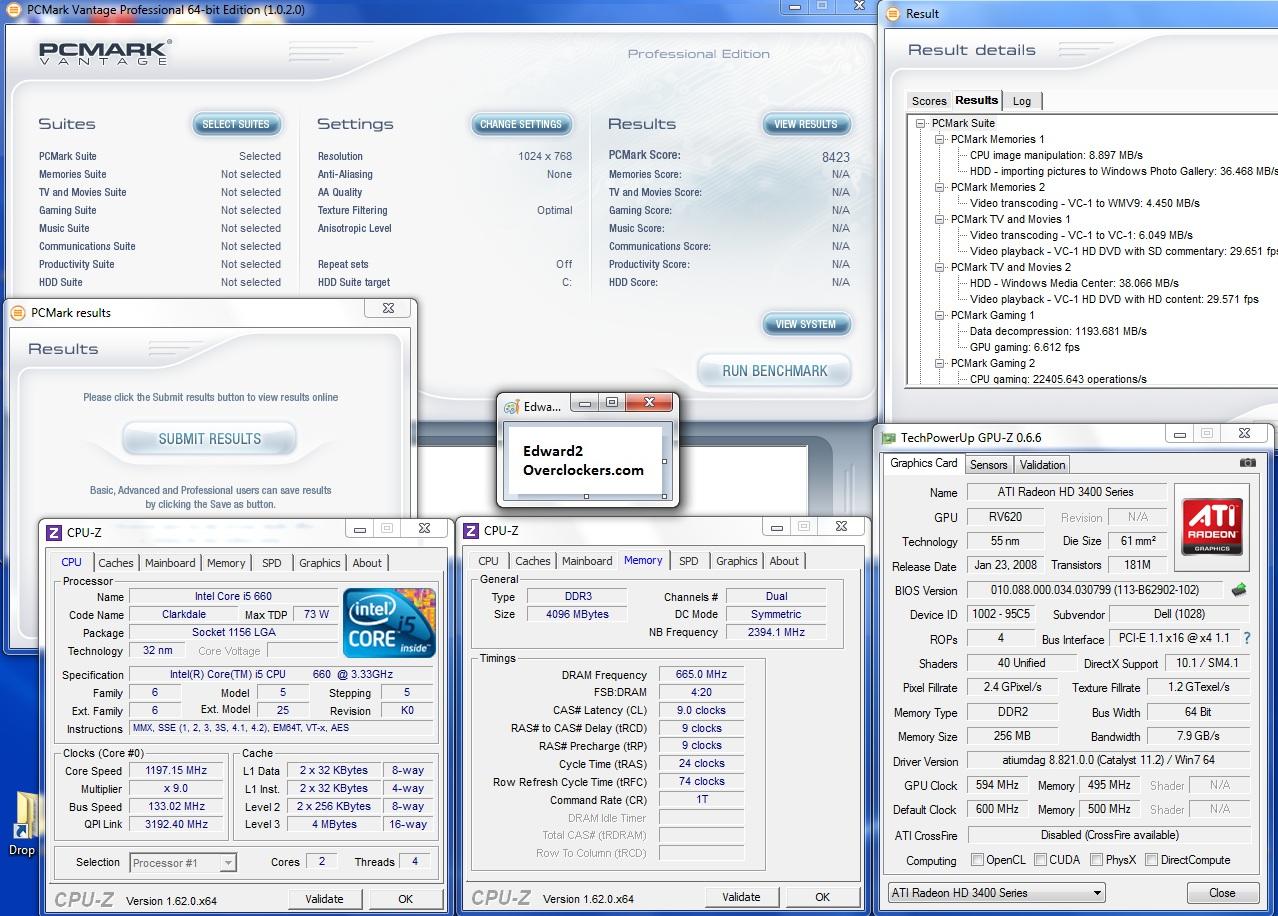Collapse the PCMark TV and Movies 1 node
The height and width of the screenshot is (916, 1278).
pyautogui.click(x=939, y=219)
